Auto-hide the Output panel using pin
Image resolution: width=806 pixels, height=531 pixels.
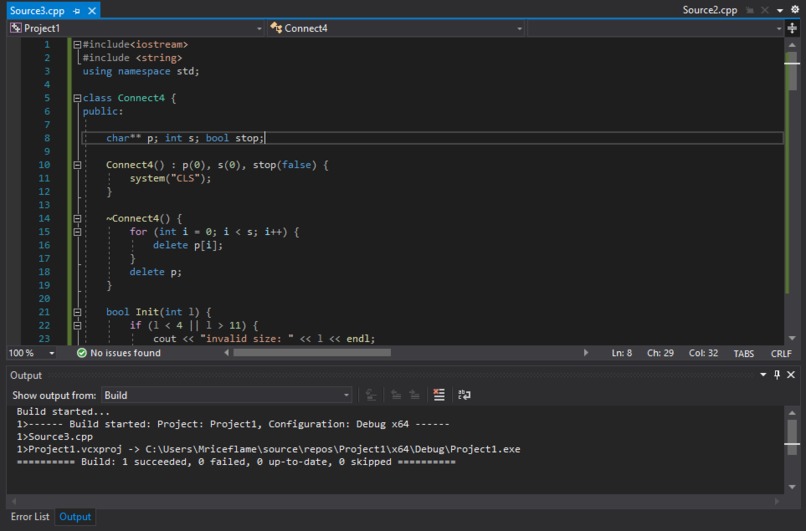(x=777, y=375)
